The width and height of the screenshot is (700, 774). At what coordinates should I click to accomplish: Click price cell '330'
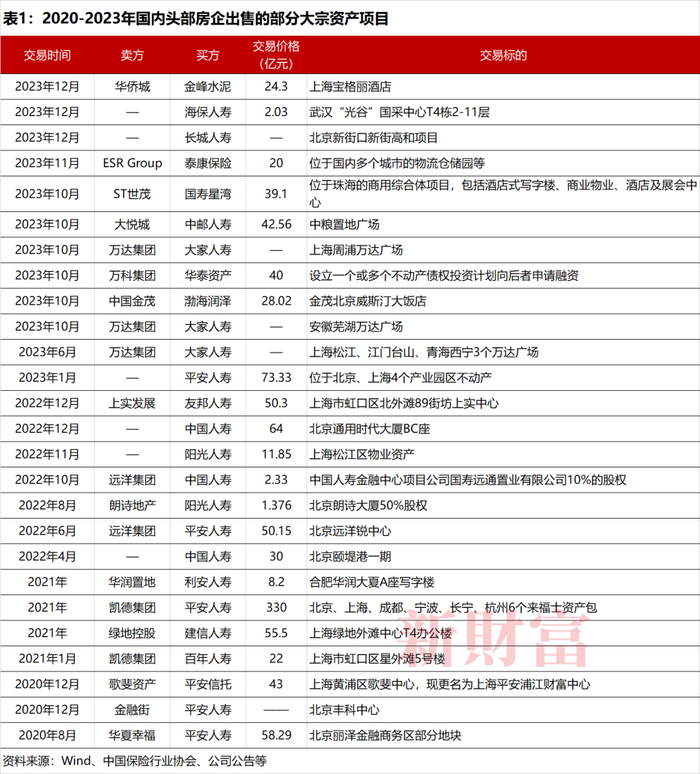coord(276,608)
